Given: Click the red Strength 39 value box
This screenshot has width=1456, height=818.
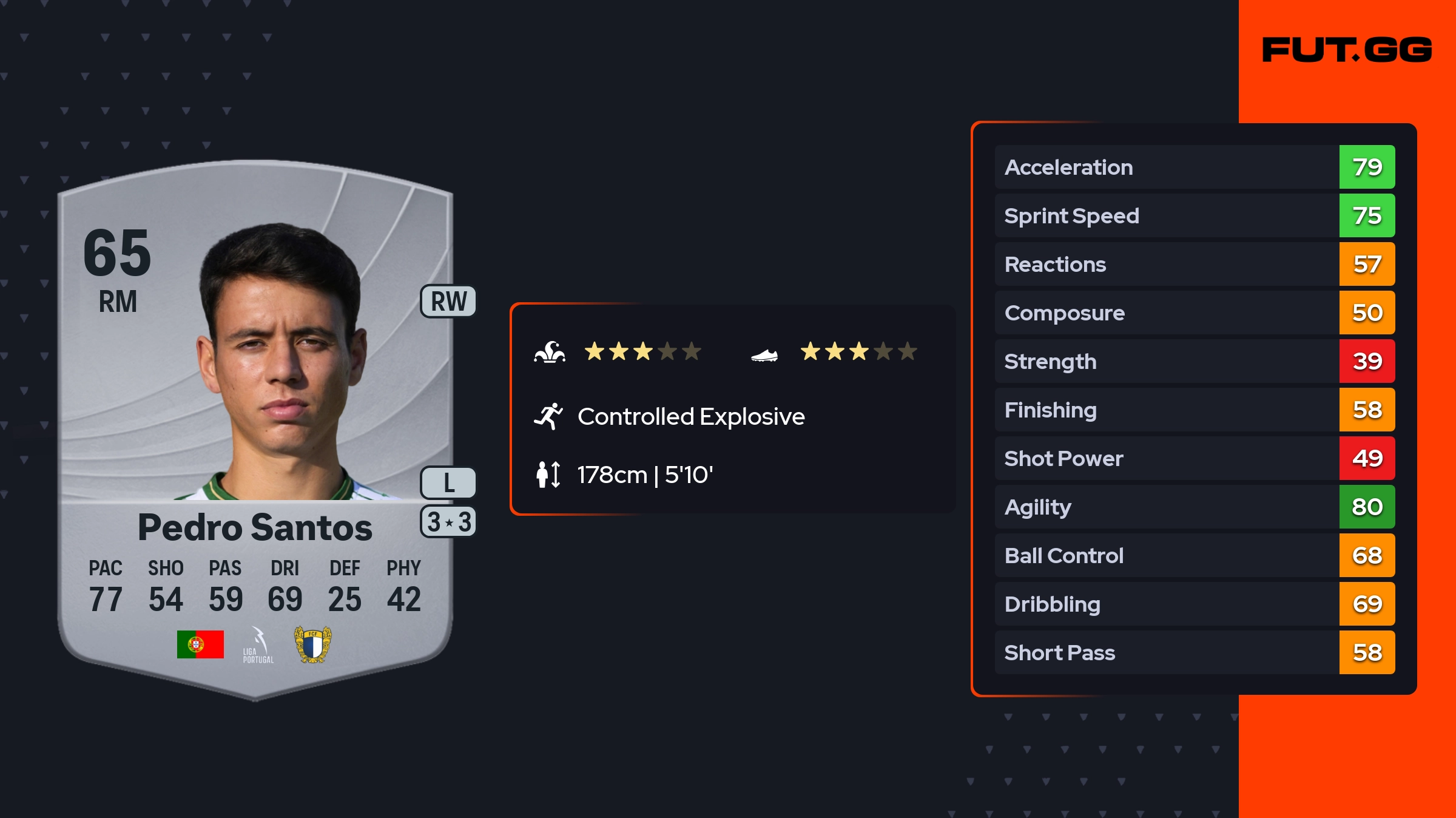Looking at the screenshot, I should (x=1367, y=361).
